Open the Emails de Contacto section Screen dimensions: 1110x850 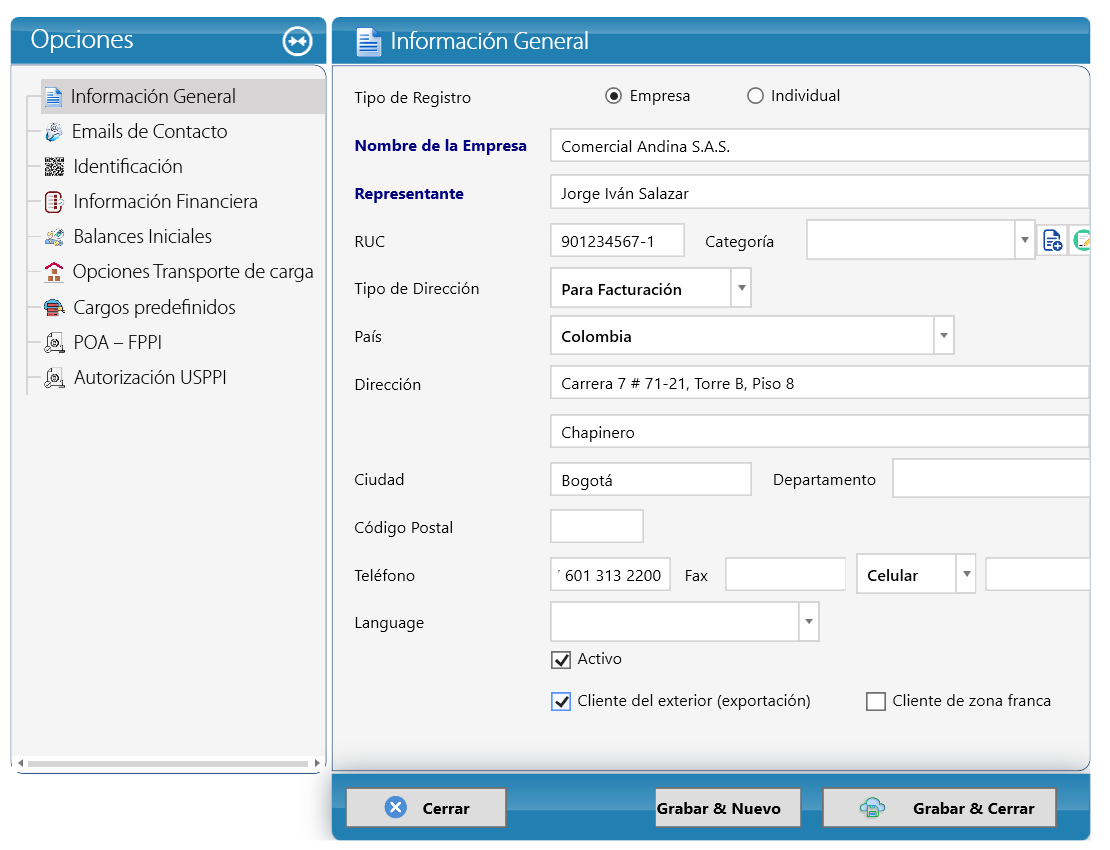tap(149, 132)
